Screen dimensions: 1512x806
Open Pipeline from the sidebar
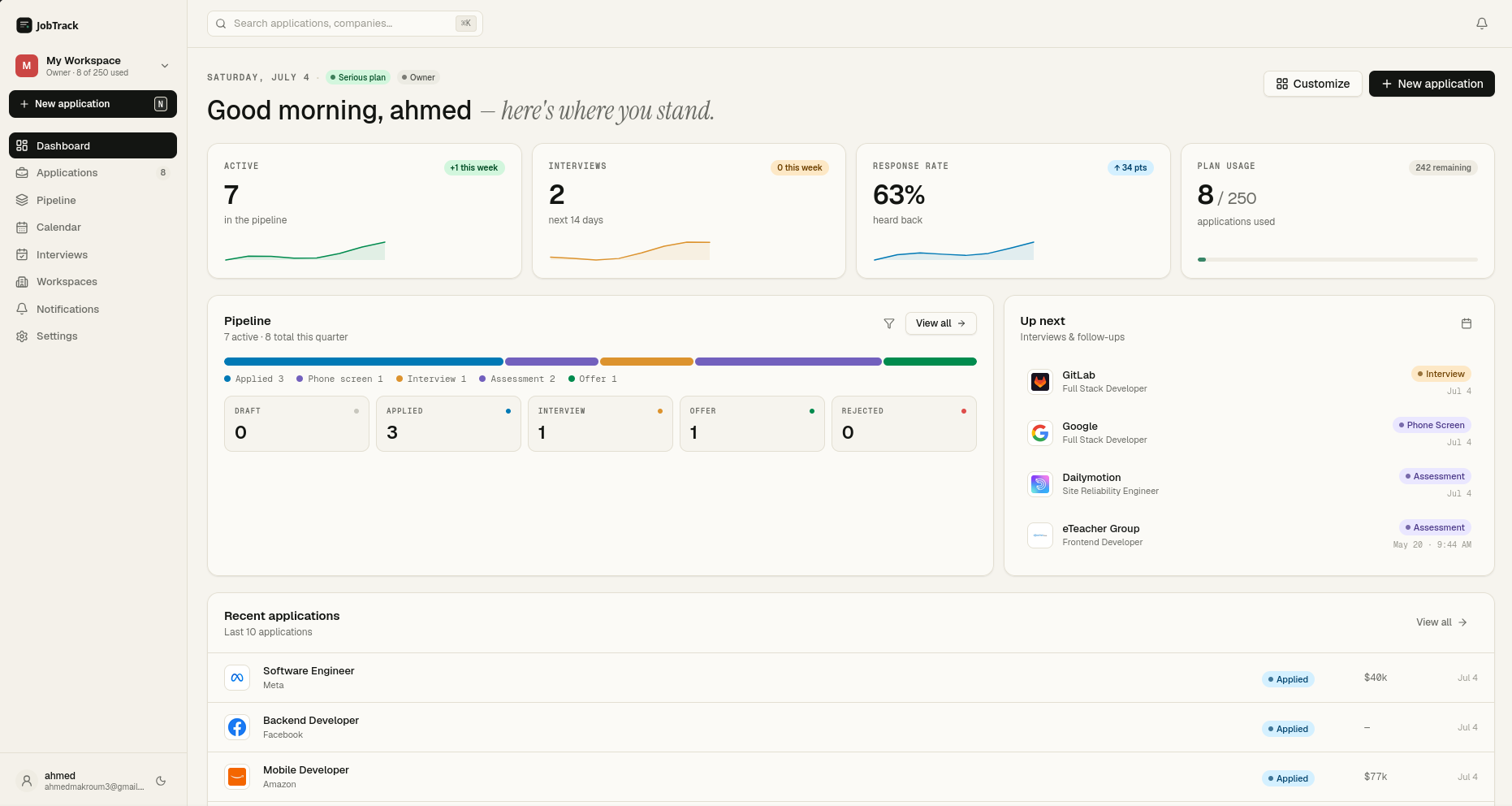click(93, 200)
